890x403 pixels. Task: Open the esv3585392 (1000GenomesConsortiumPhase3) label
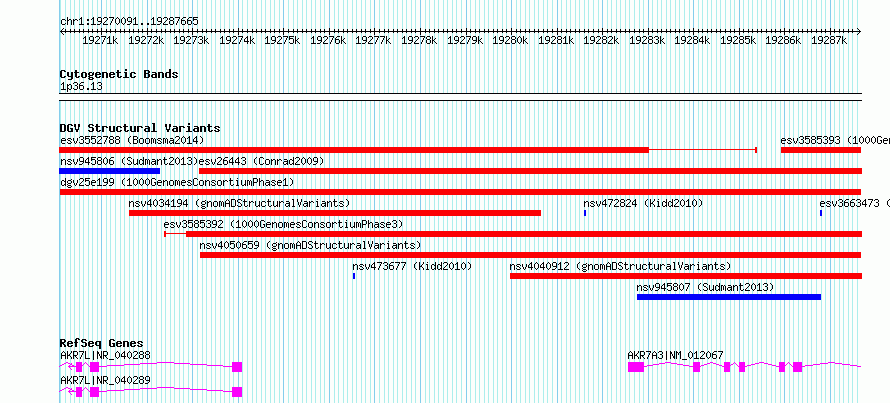point(283,224)
